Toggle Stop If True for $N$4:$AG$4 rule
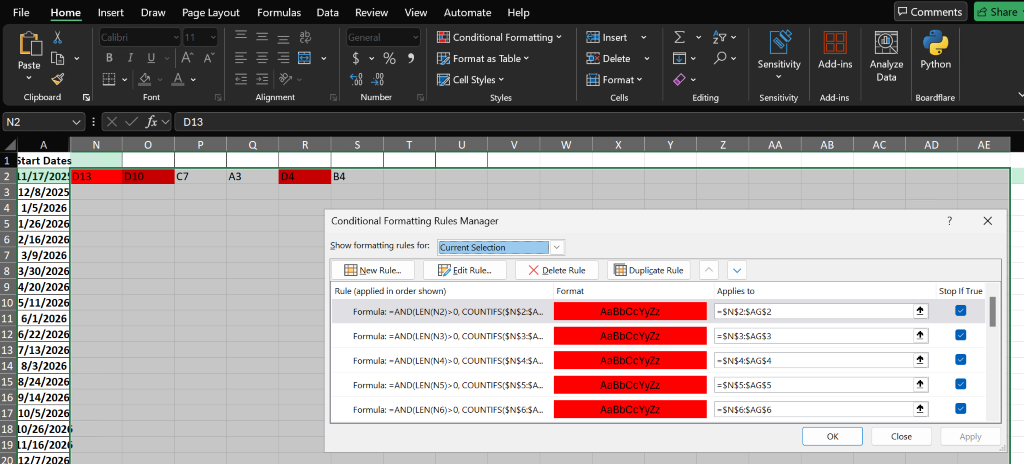1024x464 pixels. pos(961,360)
